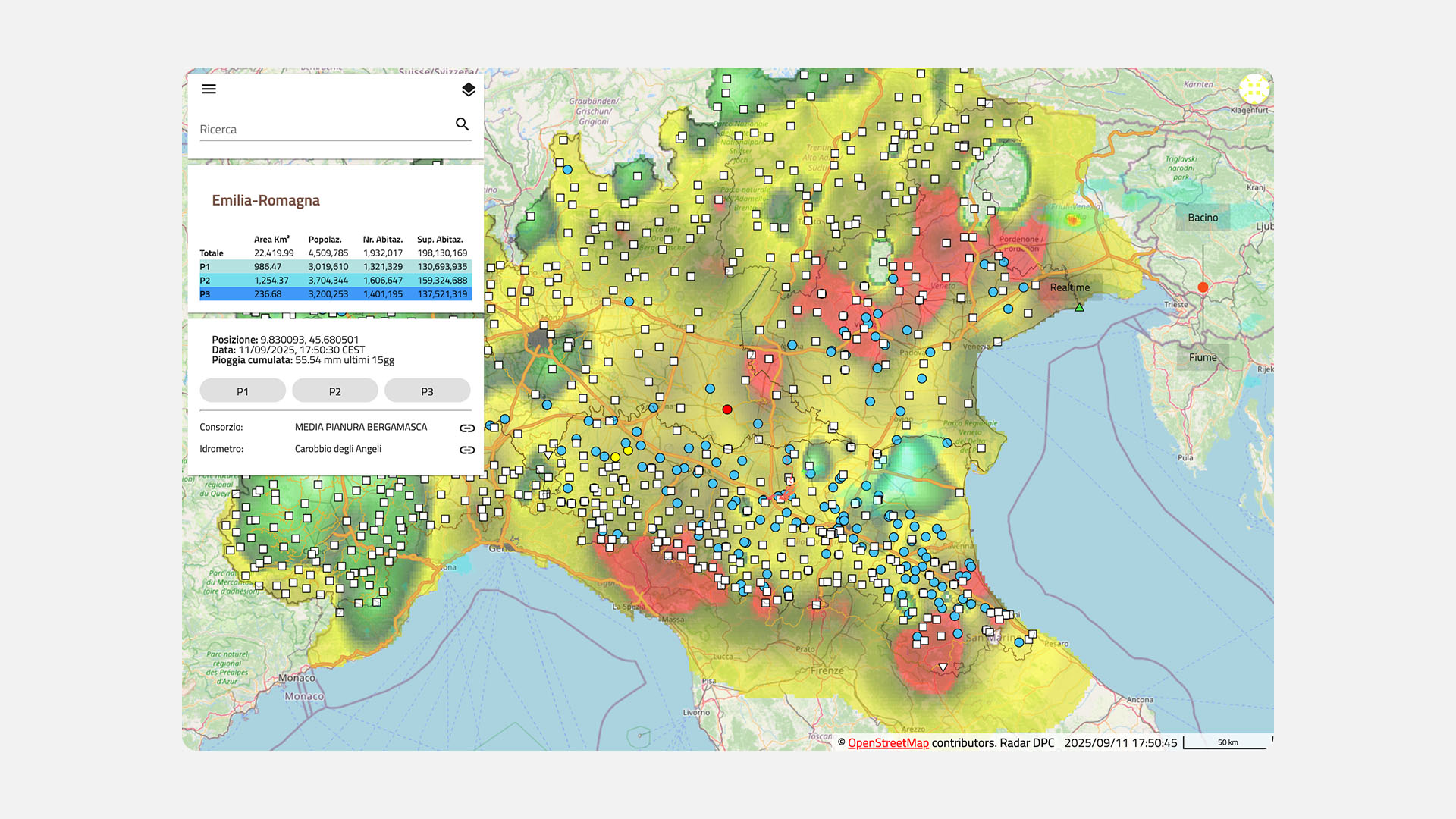Click the green triangle marker near Realtime

[x=1079, y=307]
